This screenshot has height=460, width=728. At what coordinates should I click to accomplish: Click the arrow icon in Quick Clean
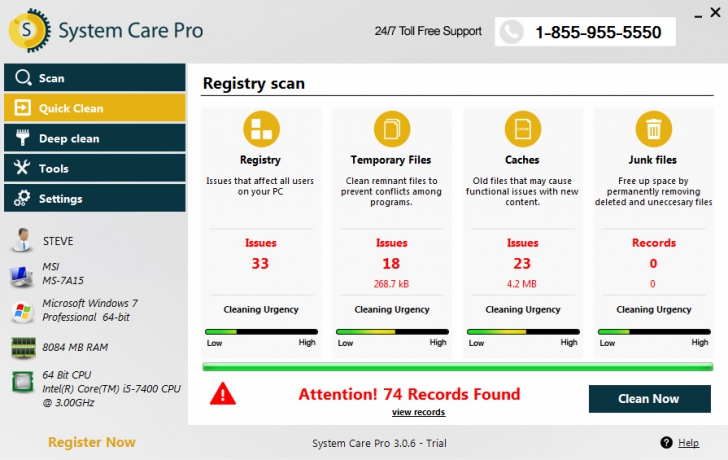point(22,108)
